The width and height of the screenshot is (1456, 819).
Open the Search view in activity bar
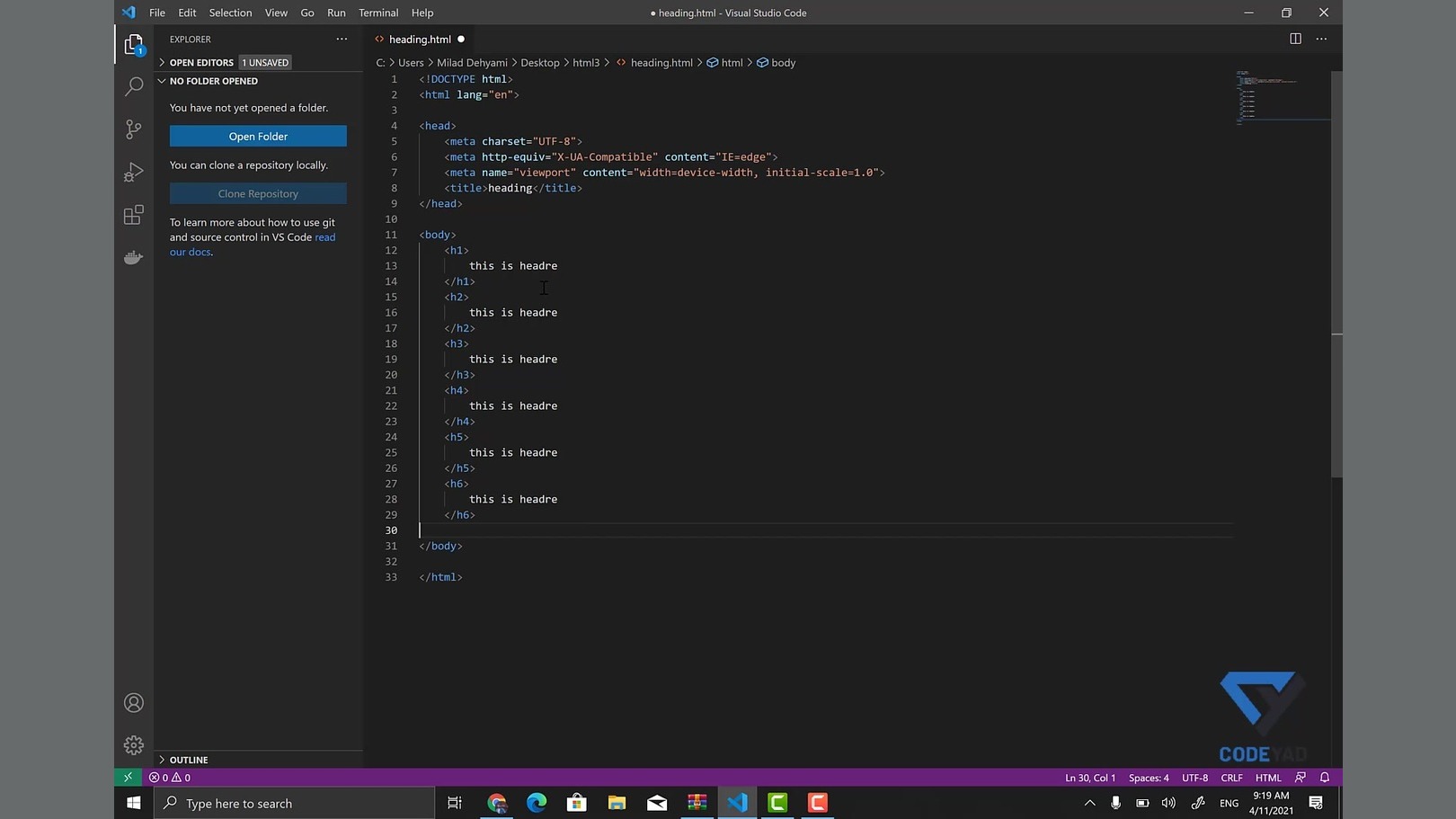click(134, 86)
